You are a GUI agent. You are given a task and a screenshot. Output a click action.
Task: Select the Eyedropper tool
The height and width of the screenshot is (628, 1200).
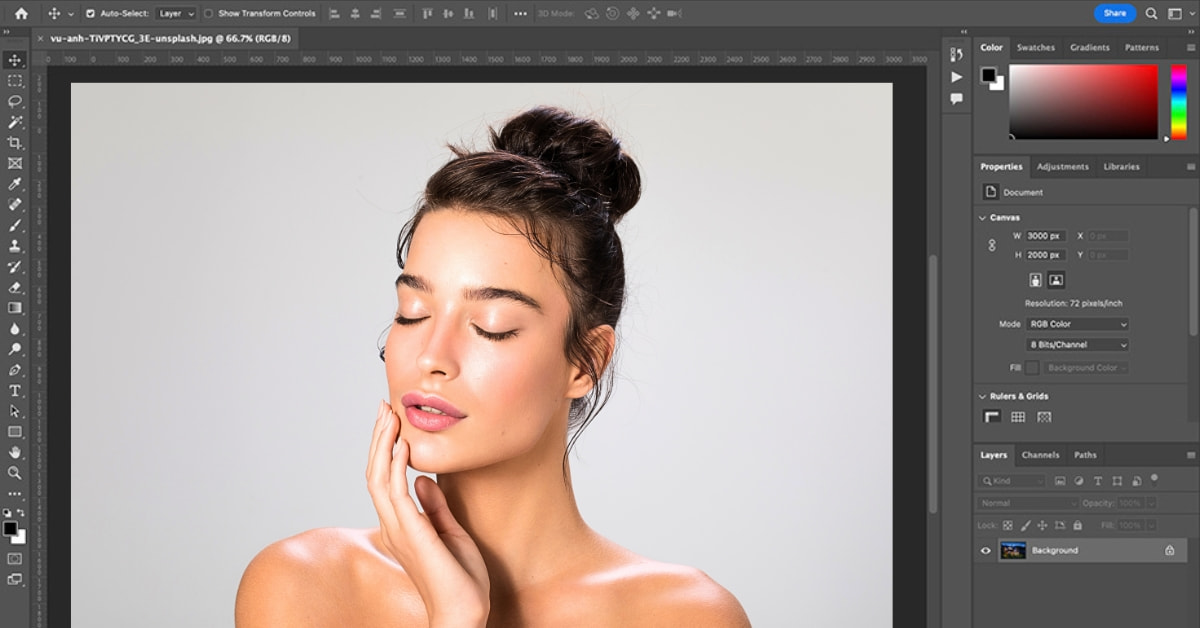click(15, 184)
